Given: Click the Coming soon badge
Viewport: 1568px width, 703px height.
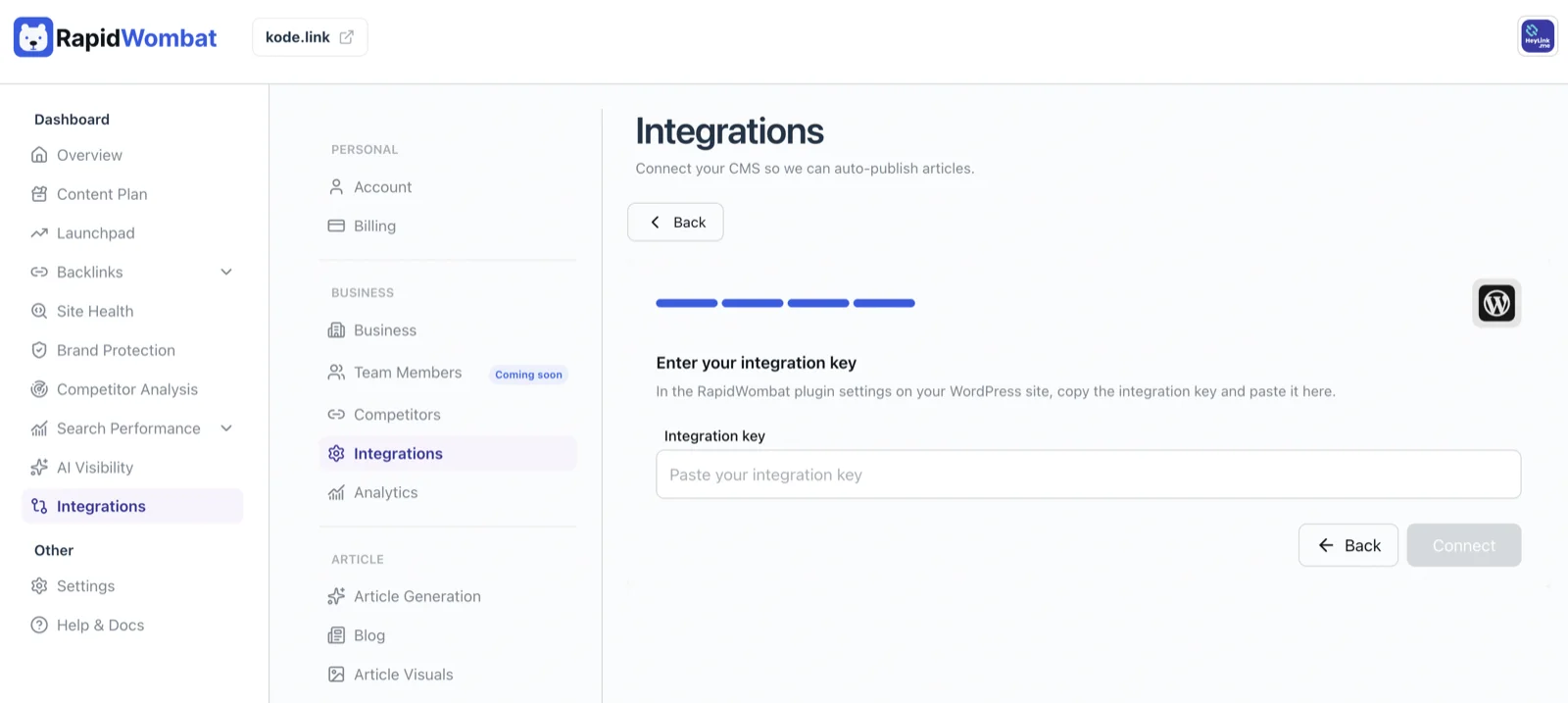Looking at the screenshot, I should point(528,375).
